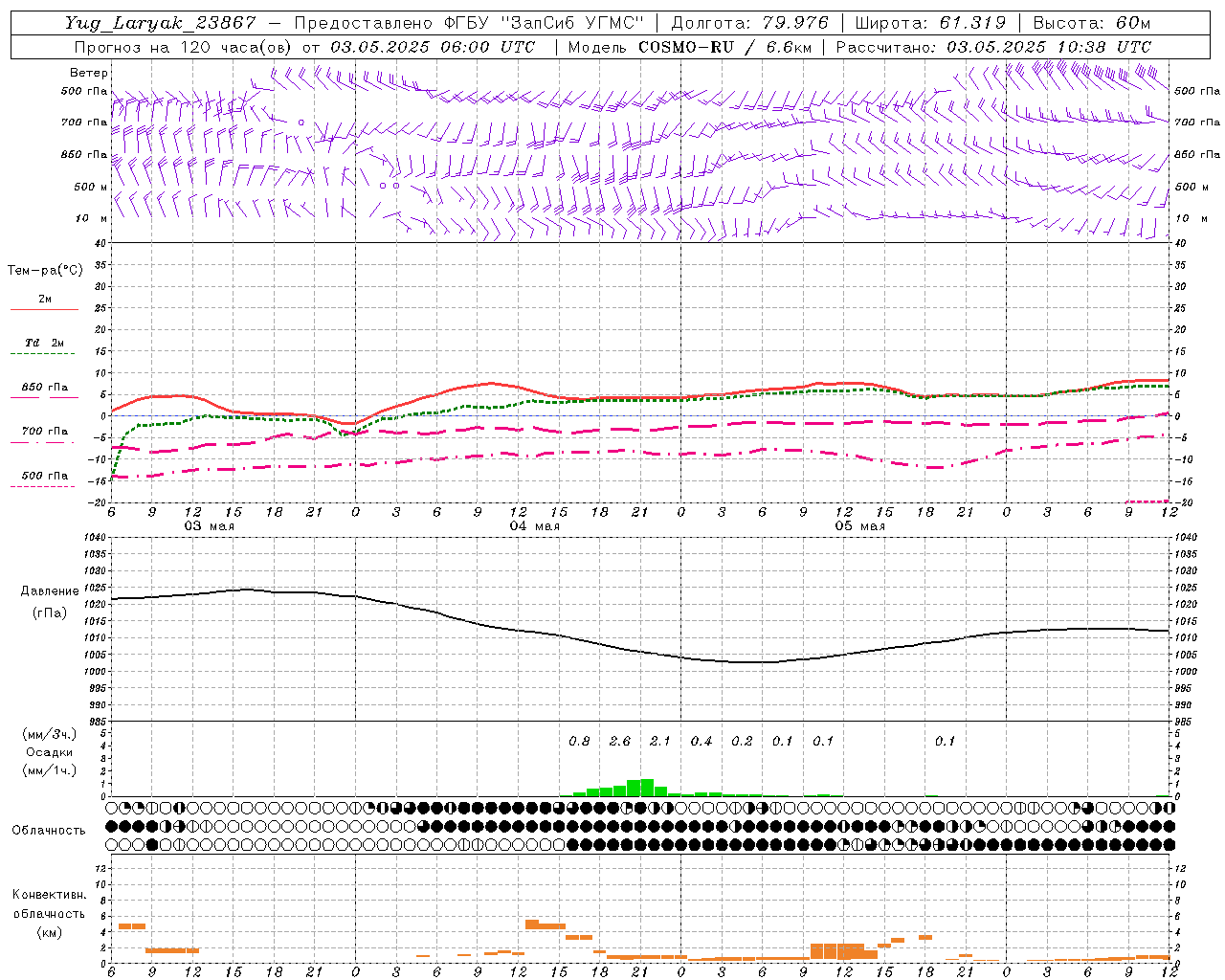Image resolution: width=1225 pixels, height=980 pixels.
Task: Click the station title "Yug_Laryak_23867"
Action: [161, 23]
